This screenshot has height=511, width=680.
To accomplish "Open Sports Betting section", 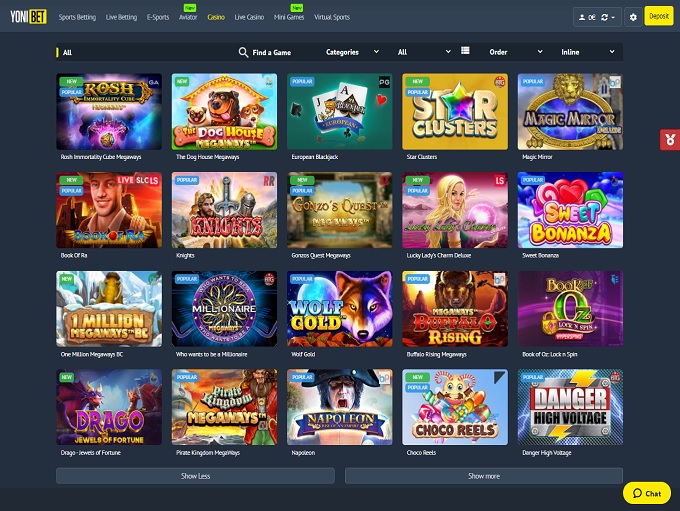I will click(x=77, y=17).
